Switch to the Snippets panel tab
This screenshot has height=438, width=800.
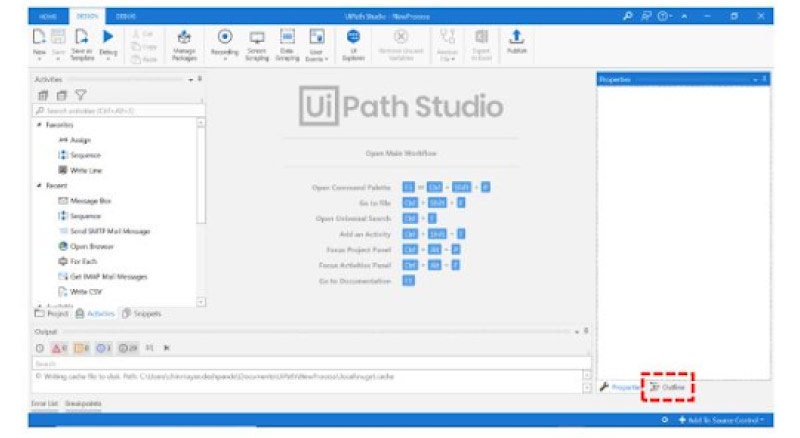coord(141,313)
